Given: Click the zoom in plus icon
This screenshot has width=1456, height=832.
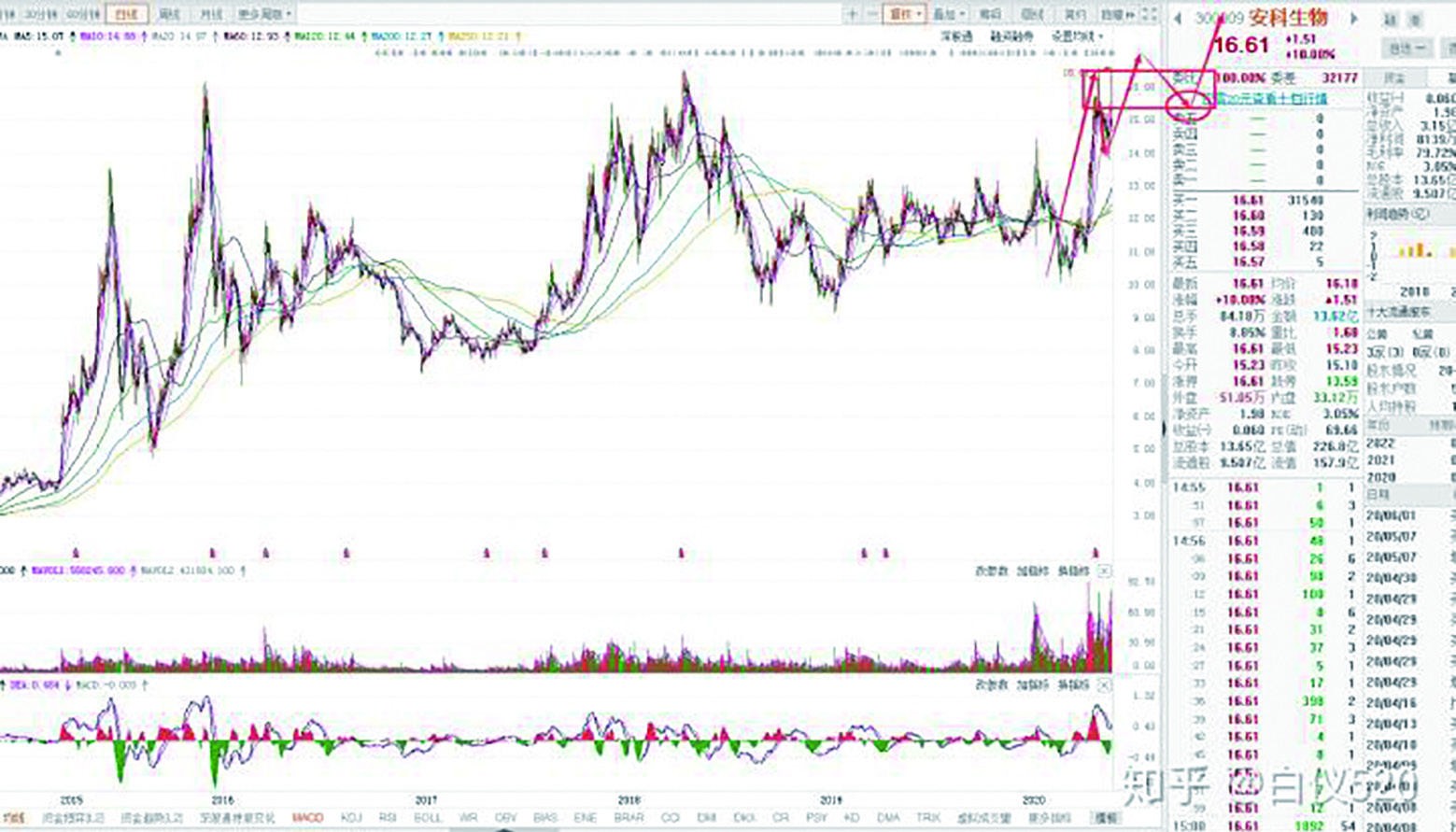Looking at the screenshot, I should [852, 14].
